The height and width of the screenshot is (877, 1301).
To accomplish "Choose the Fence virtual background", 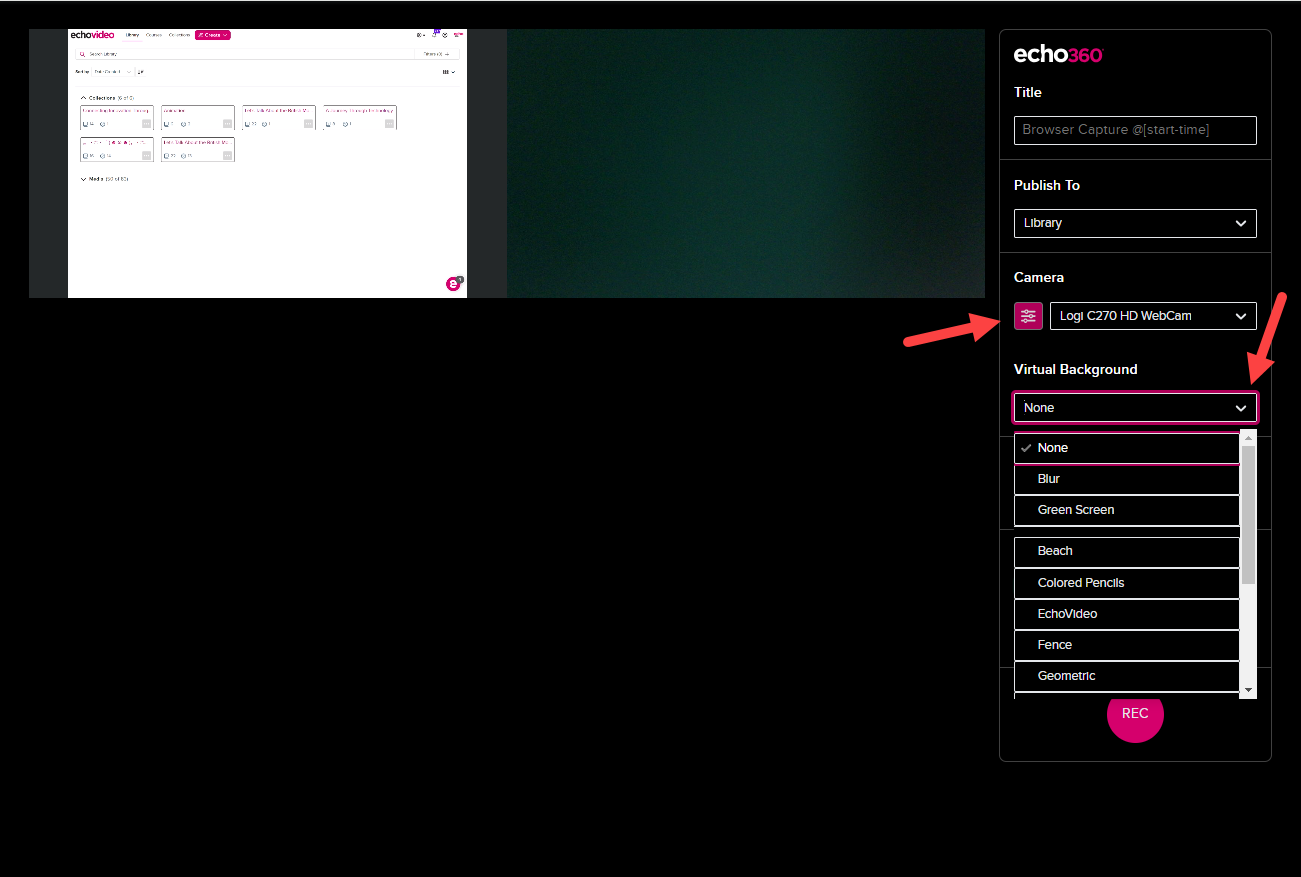I will pyautogui.click(x=1127, y=645).
